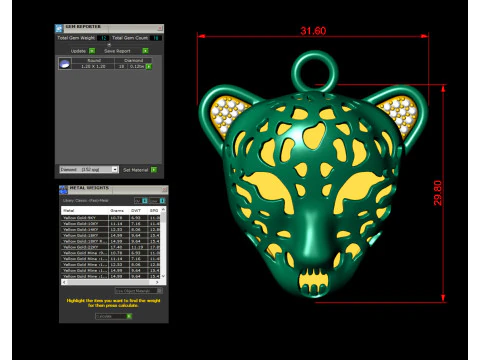This screenshot has height=360, width=480.
Task: Click the Total Gem Weight value field
Action: point(103,38)
